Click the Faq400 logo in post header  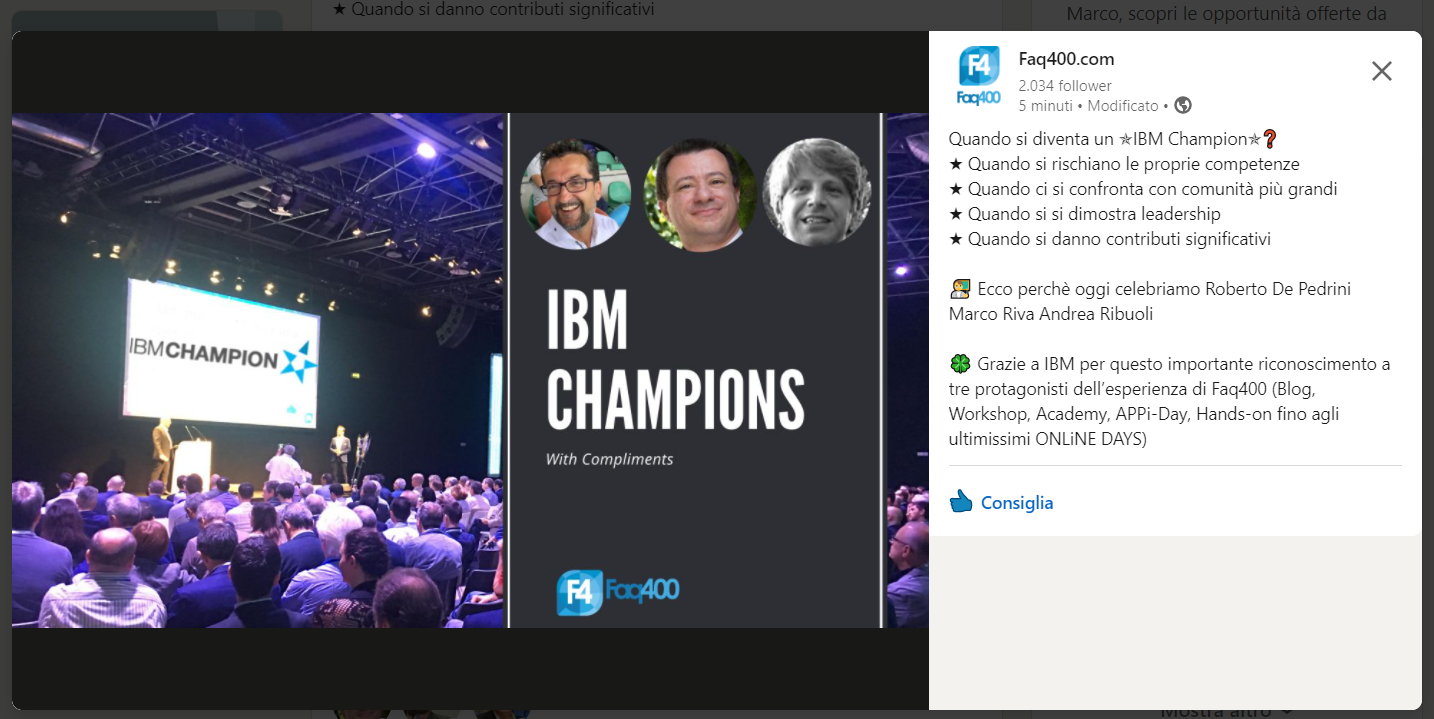(979, 76)
